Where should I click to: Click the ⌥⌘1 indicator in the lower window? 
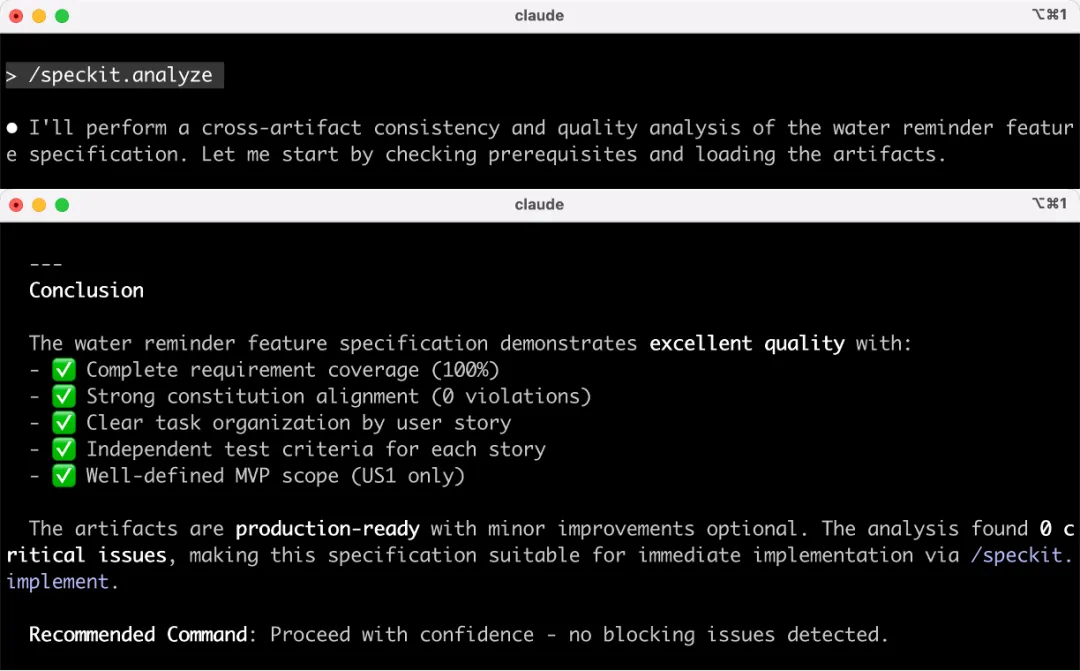tap(1049, 204)
